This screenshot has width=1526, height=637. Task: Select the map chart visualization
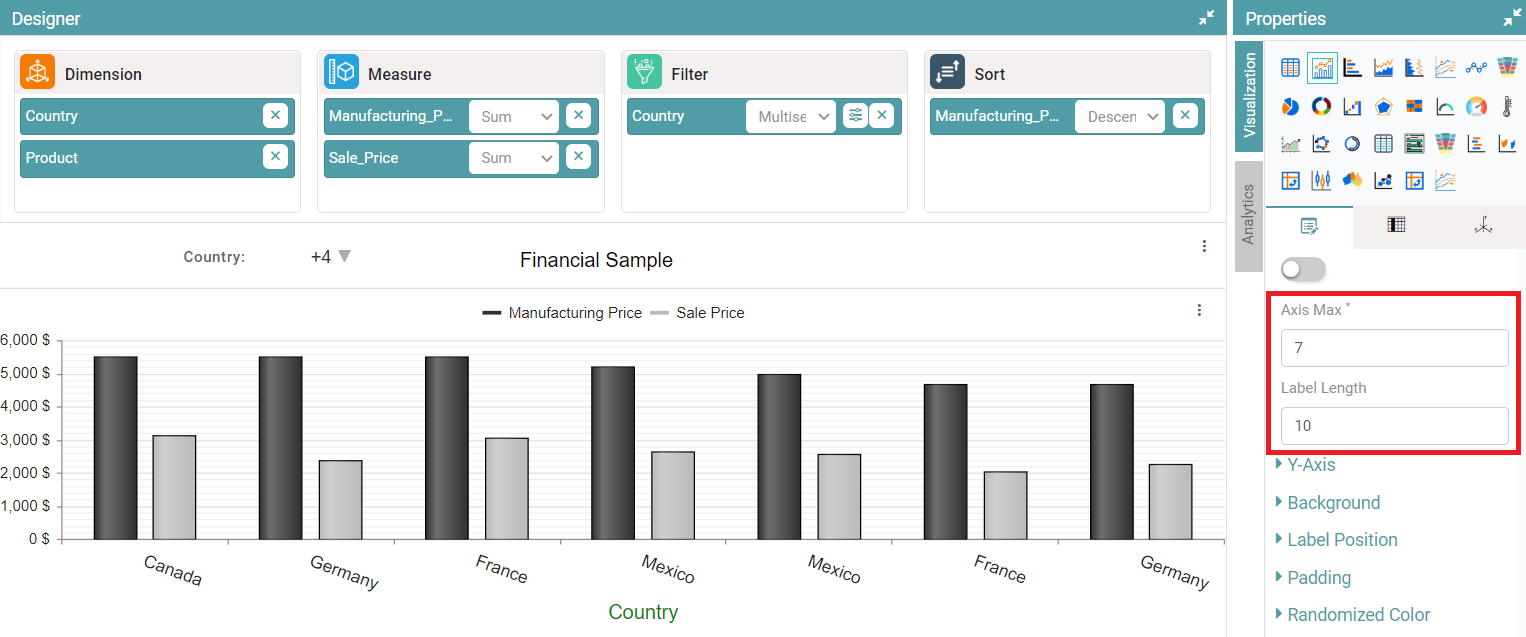(x=1352, y=181)
